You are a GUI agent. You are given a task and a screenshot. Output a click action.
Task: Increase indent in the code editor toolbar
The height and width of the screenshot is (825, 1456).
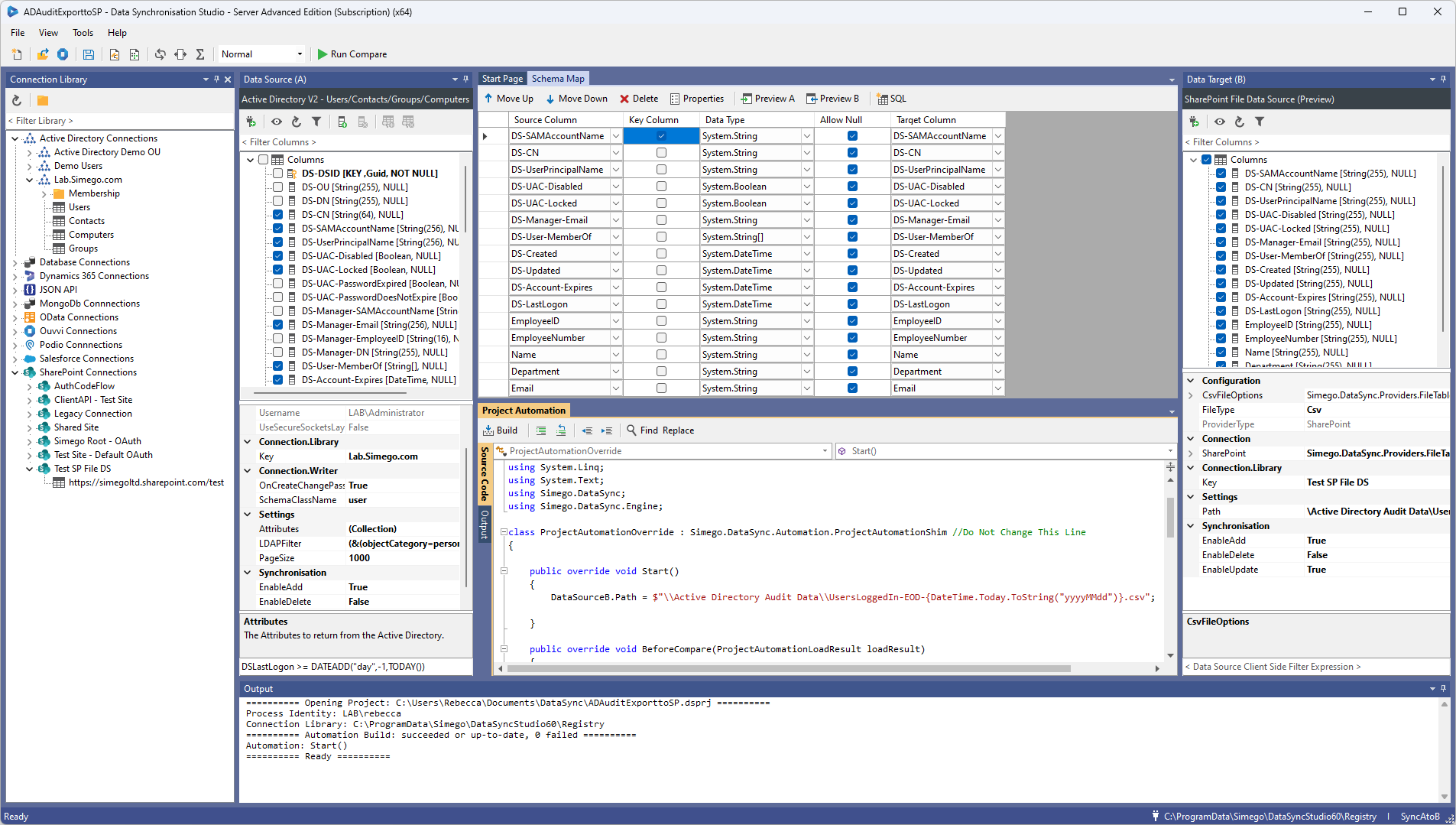(x=607, y=430)
